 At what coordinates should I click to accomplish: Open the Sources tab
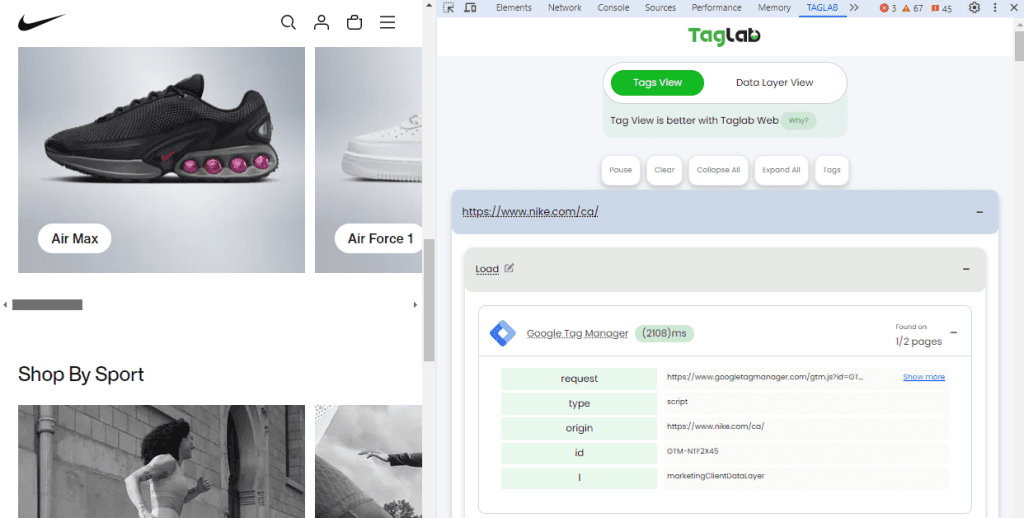click(660, 8)
